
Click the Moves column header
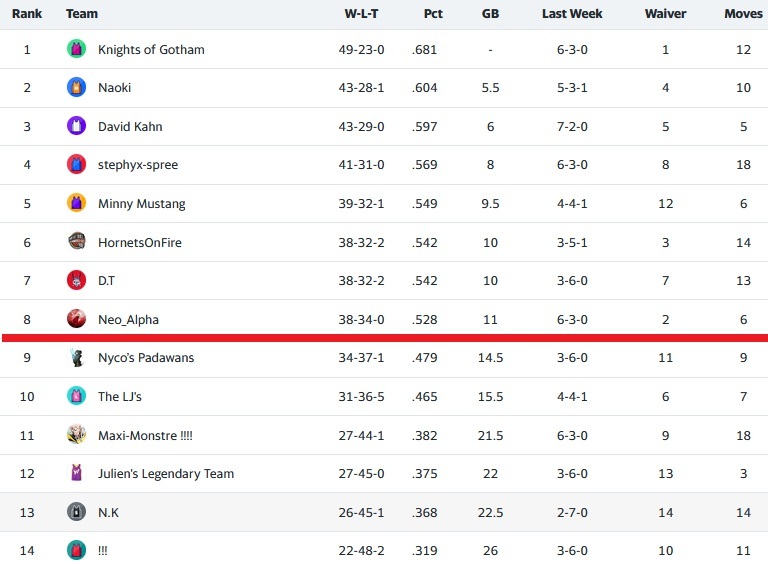pos(743,14)
